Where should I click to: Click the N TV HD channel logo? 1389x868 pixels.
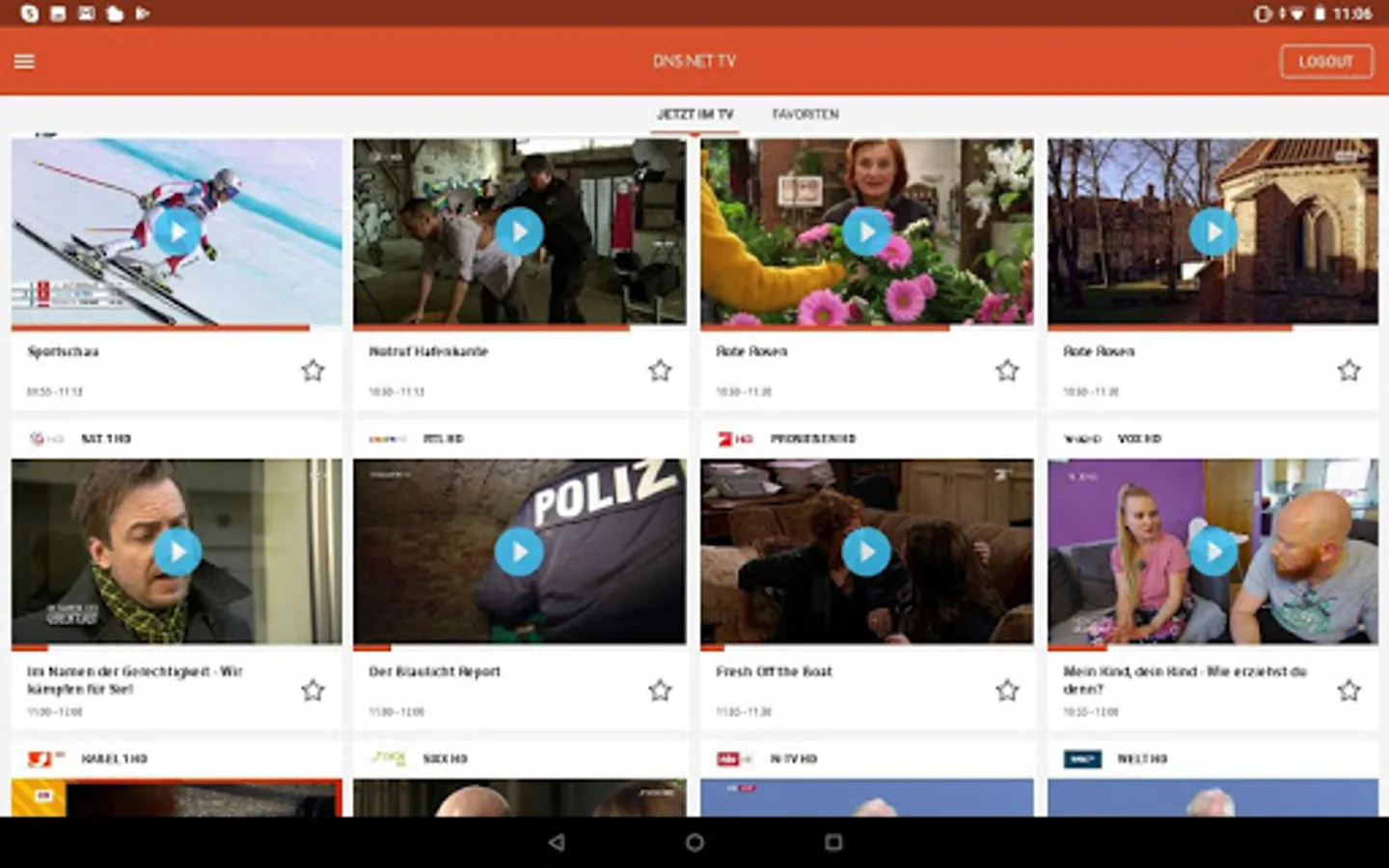735,759
